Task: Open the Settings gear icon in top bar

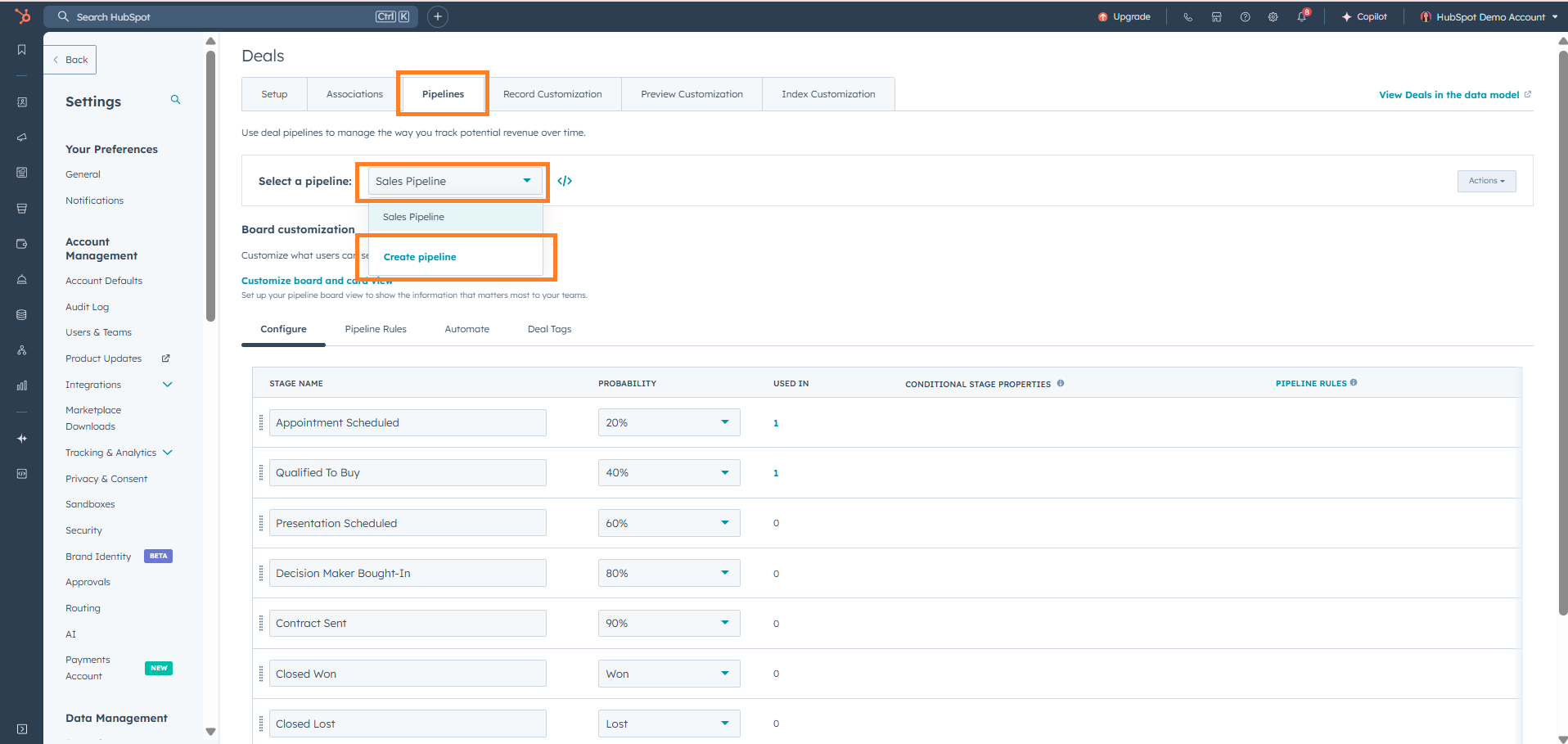Action: click(x=1273, y=16)
